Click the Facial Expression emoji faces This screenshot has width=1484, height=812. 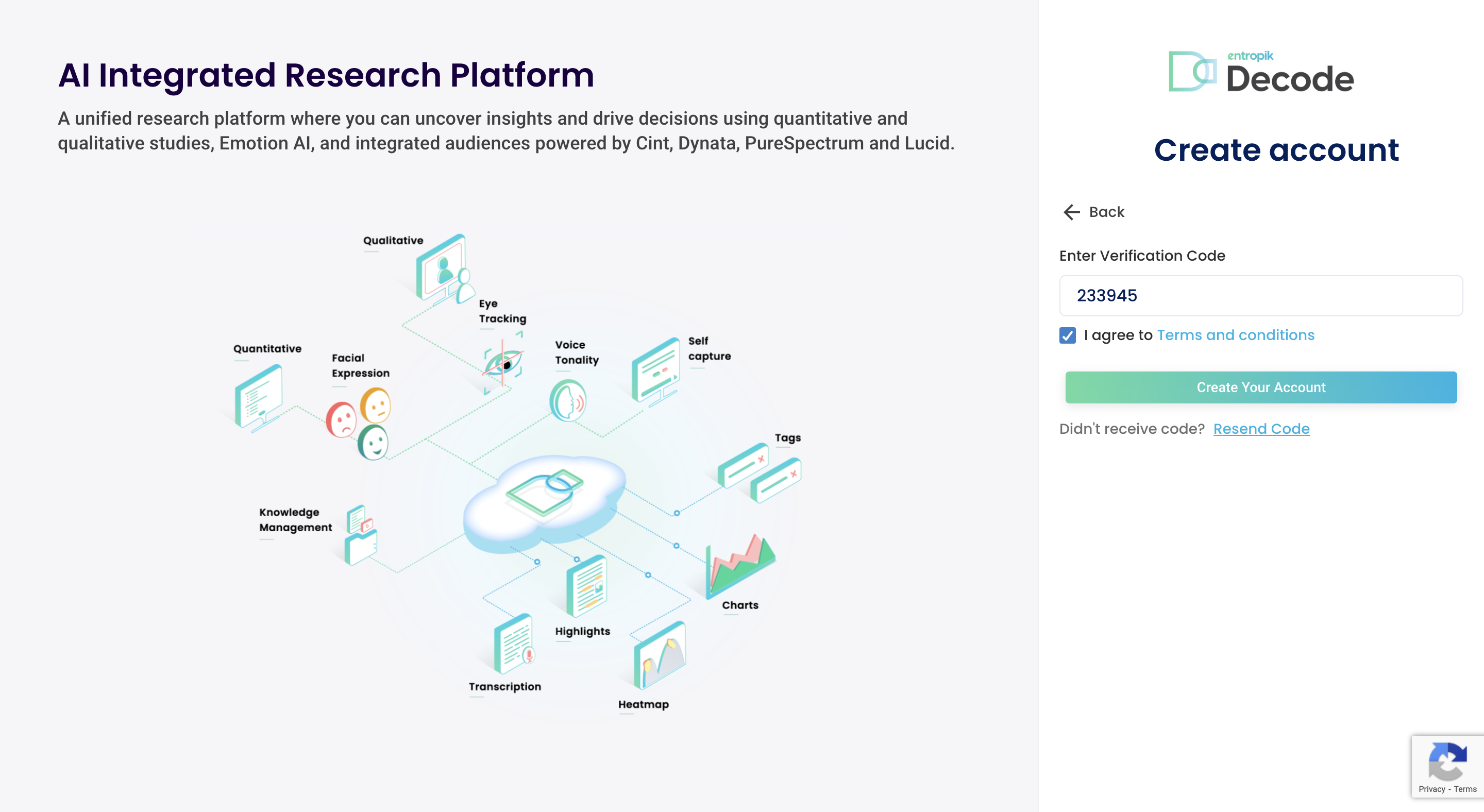pos(360,424)
